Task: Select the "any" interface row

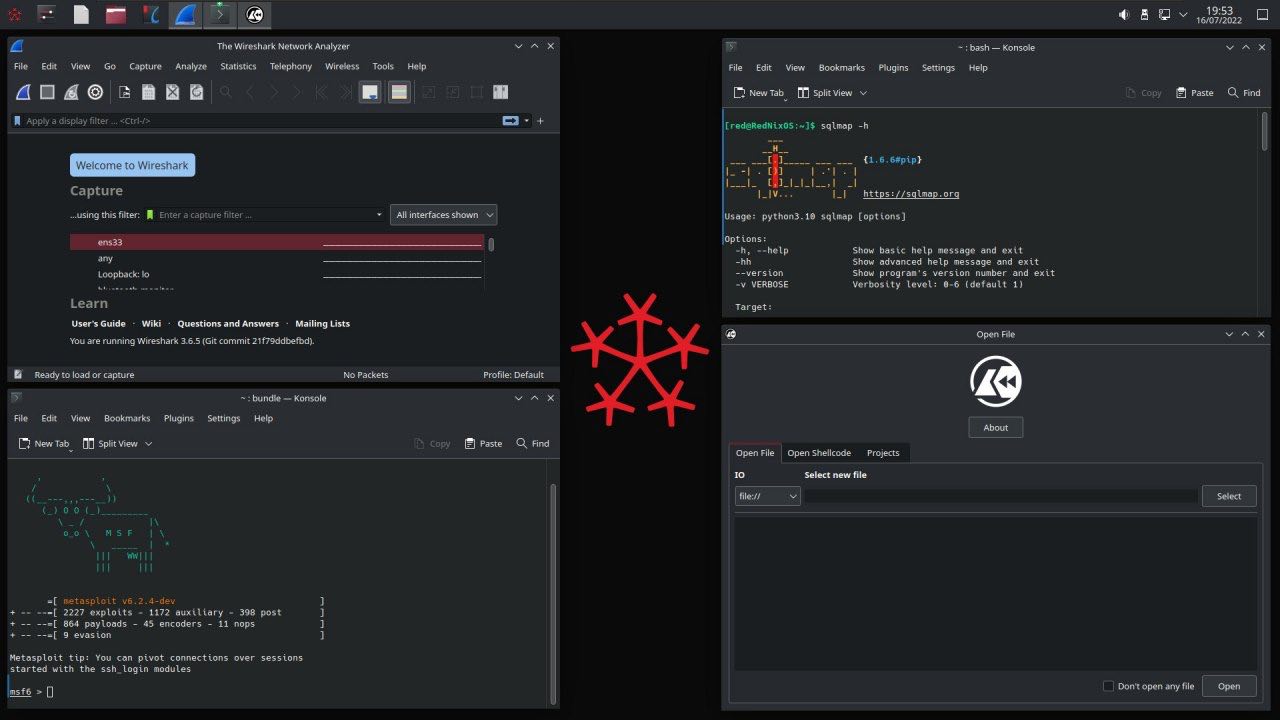Action: point(277,258)
